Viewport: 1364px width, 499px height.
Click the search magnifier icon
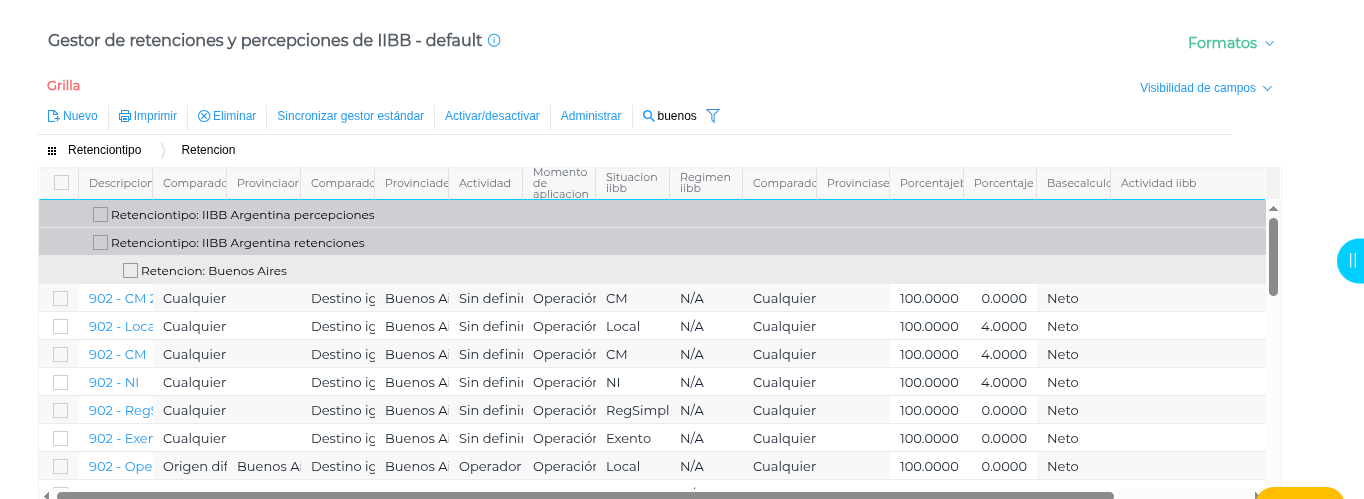[648, 116]
